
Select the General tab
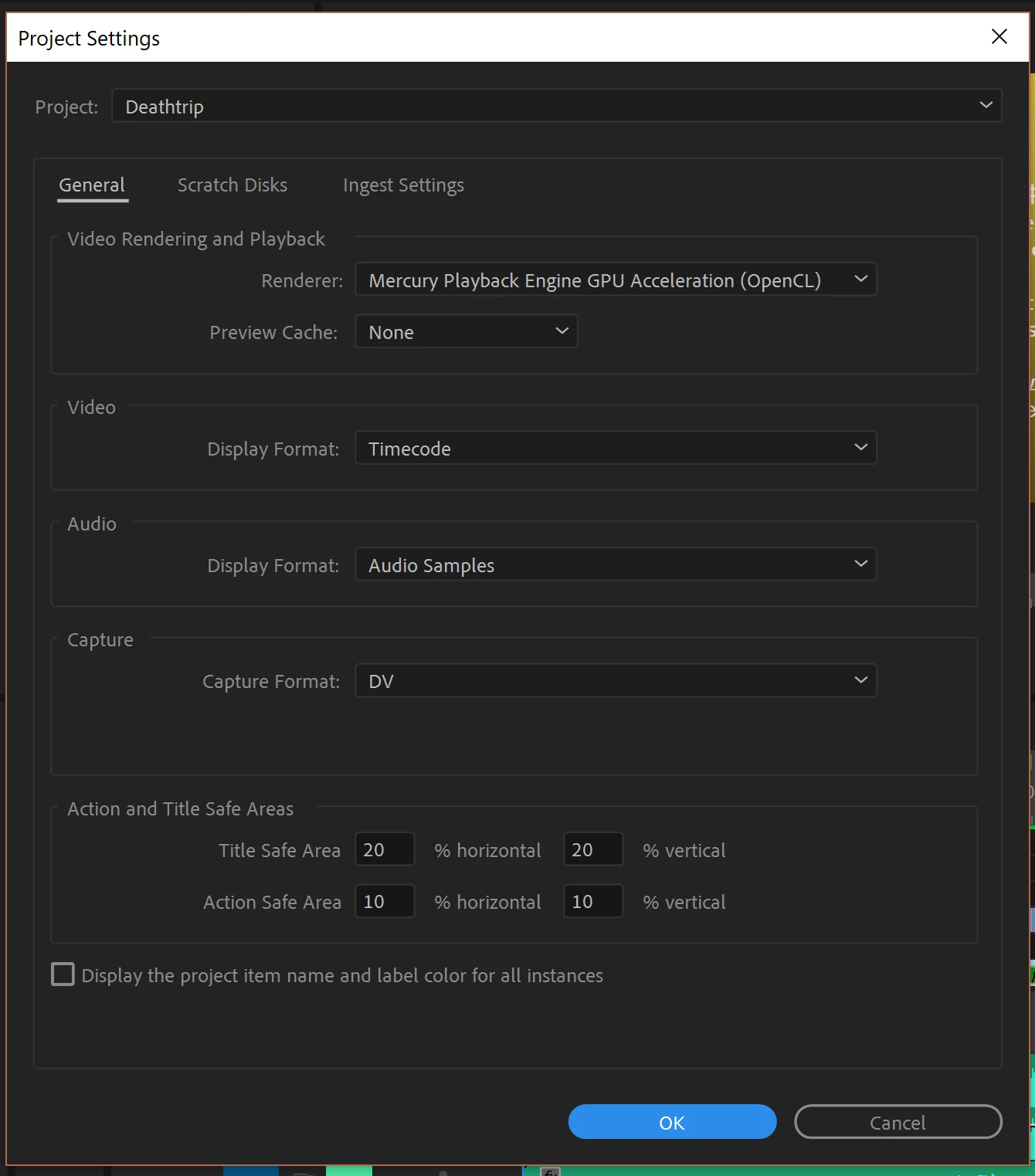coord(92,185)
